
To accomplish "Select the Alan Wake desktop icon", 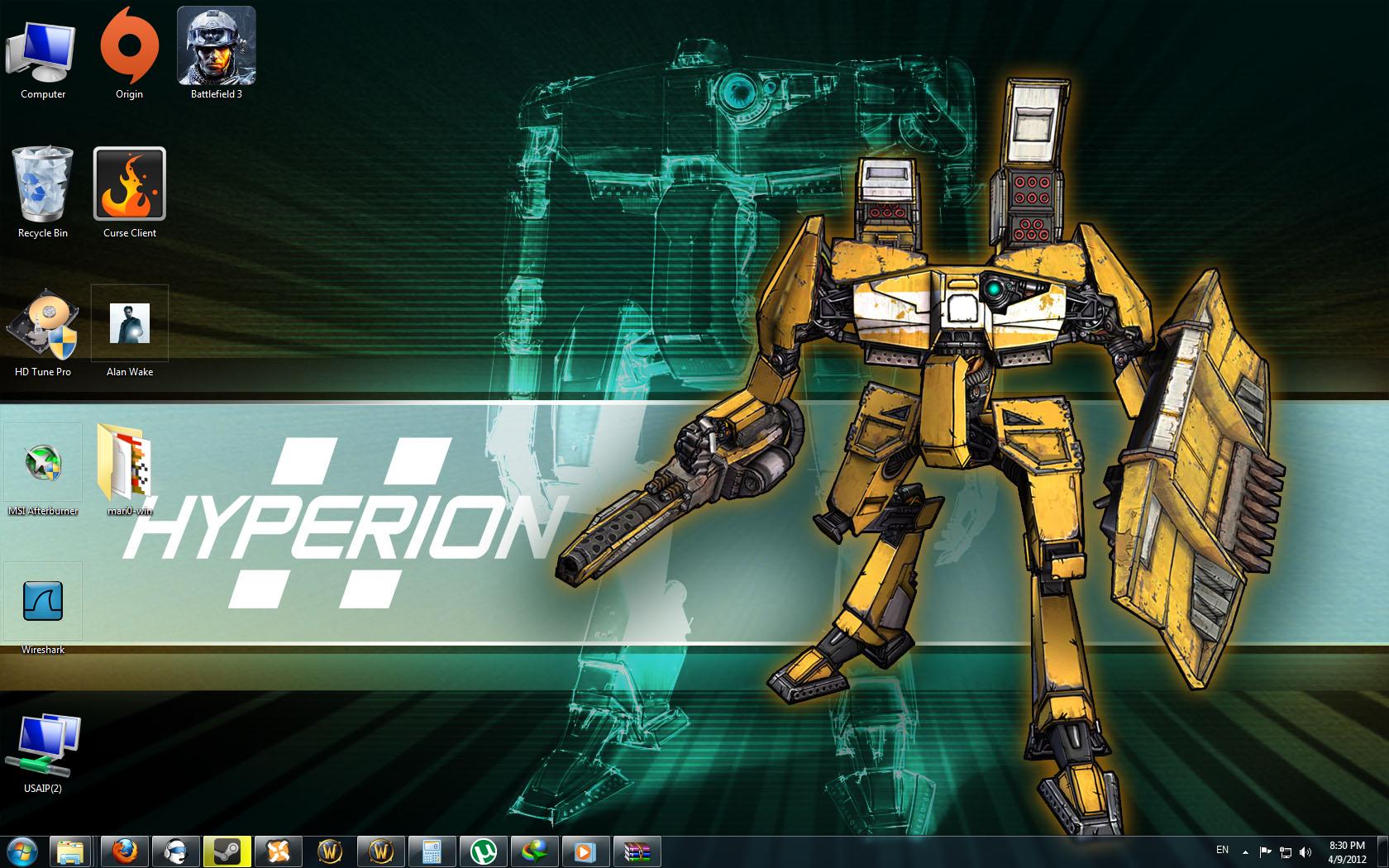I will coord(129,332).
